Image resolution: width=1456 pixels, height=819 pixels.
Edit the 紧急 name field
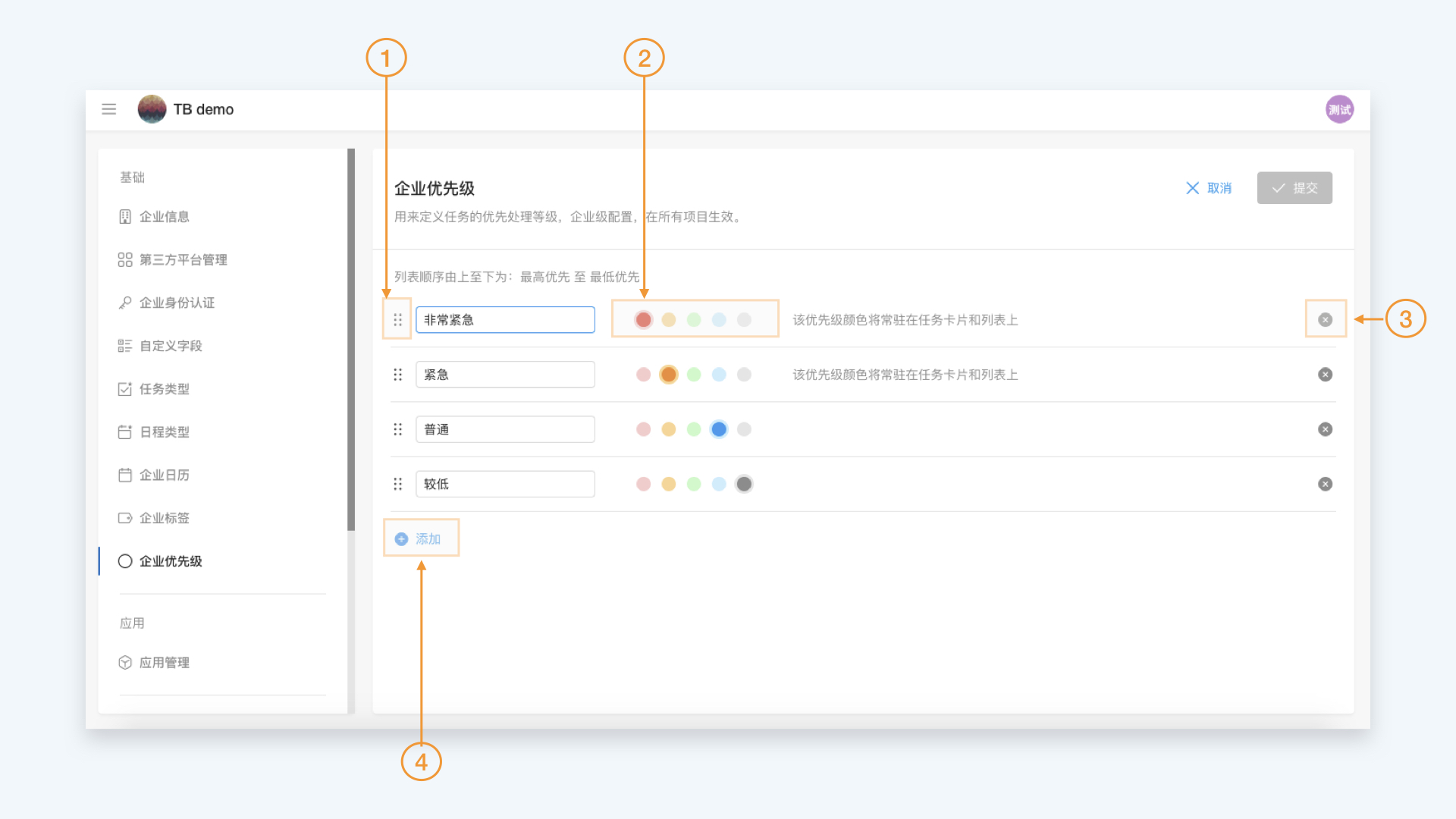point(505,375)
